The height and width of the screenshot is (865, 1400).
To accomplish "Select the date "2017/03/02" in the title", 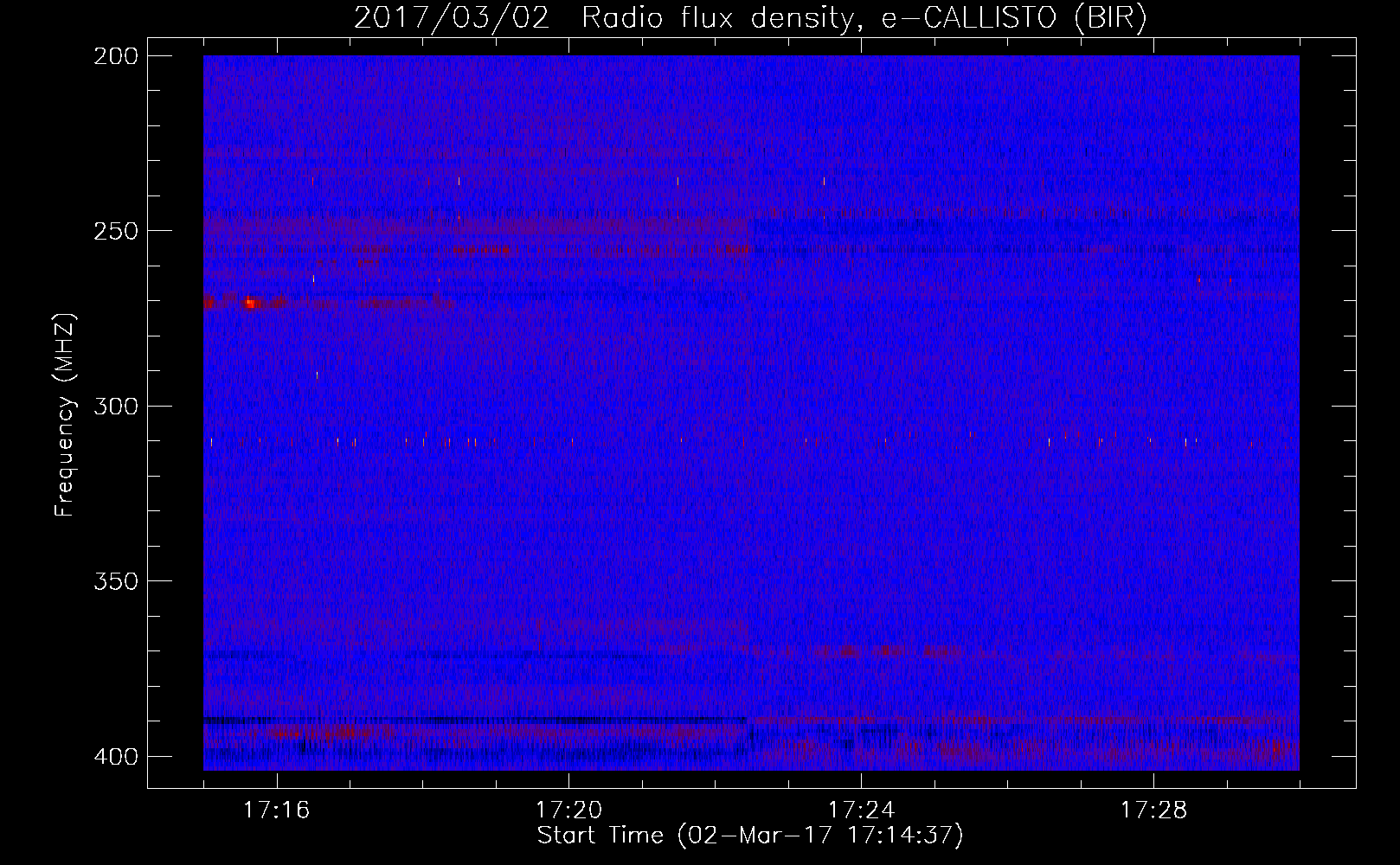I will [x=452, y=18].
